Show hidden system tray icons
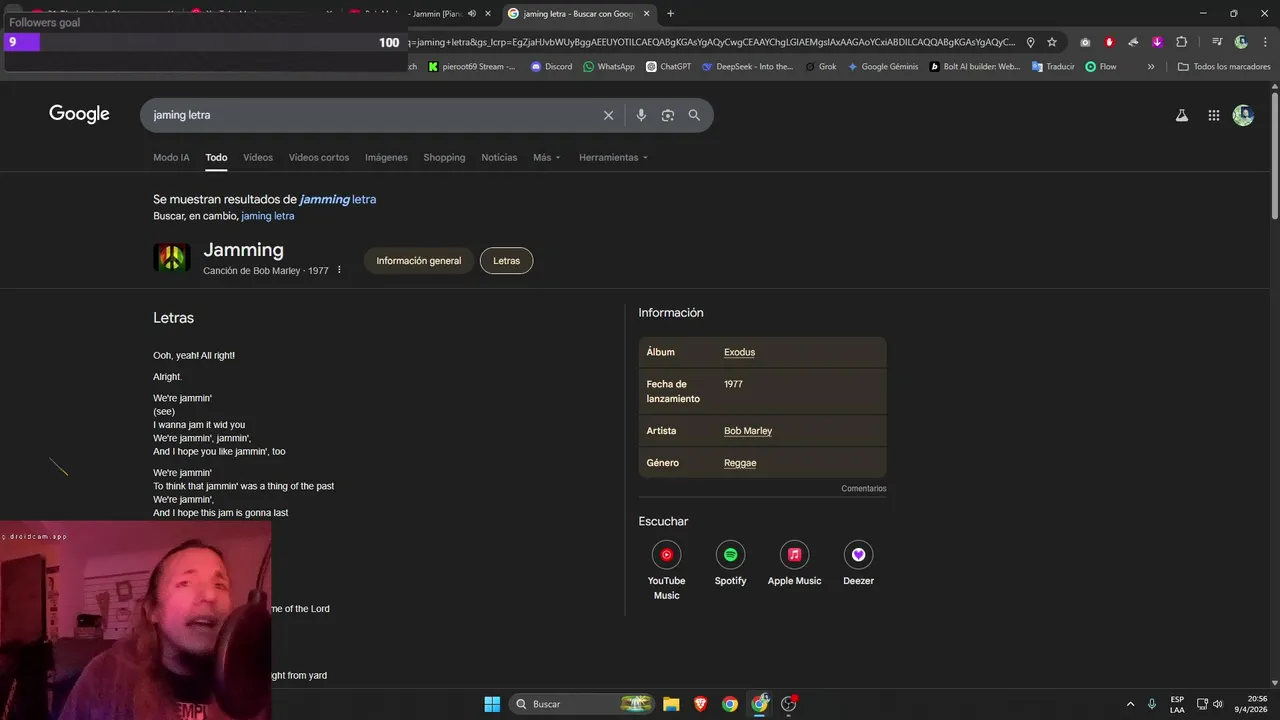 point(1130,704)
